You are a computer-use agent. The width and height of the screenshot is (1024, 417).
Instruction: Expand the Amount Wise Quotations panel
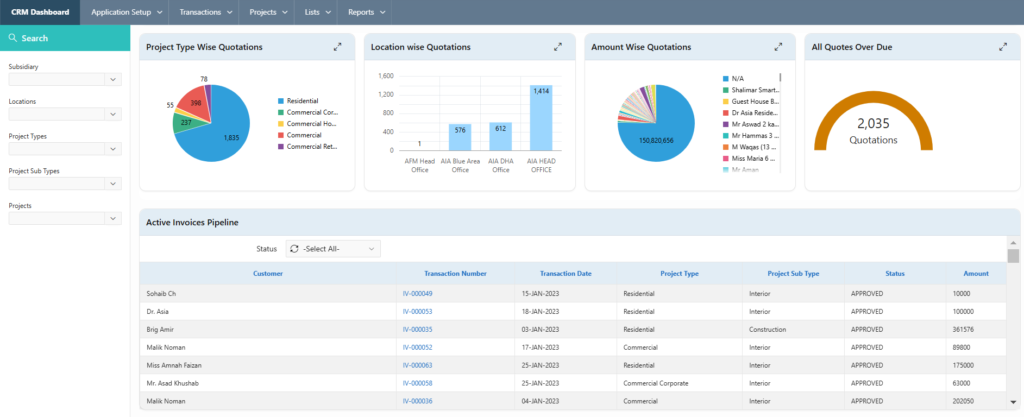(x=778, y=47)
